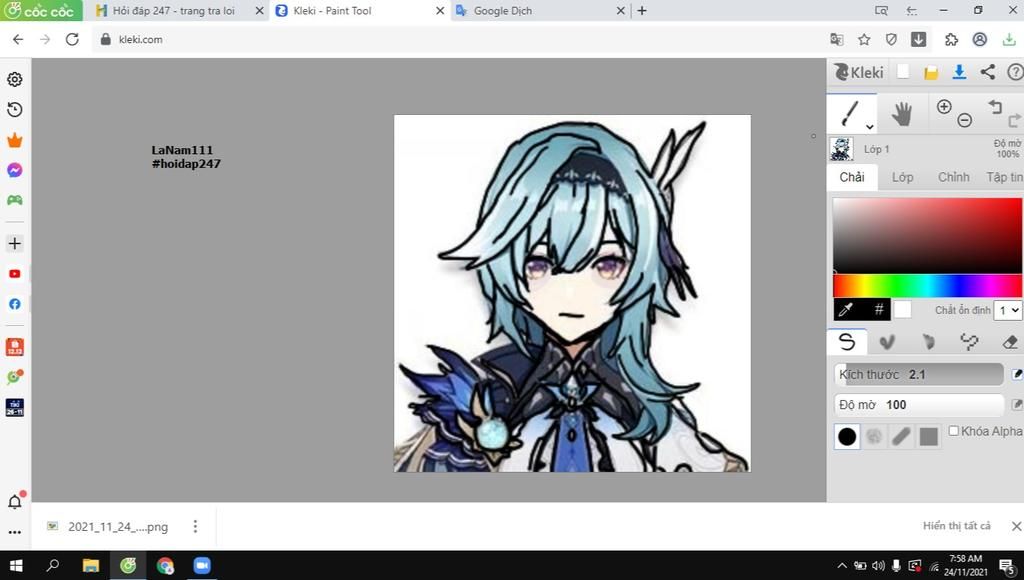This screenshot has width=1024, height=580.
Task: Switch to the Chỉnh tab
Action: pyautogui.click(x=953, y=177)
